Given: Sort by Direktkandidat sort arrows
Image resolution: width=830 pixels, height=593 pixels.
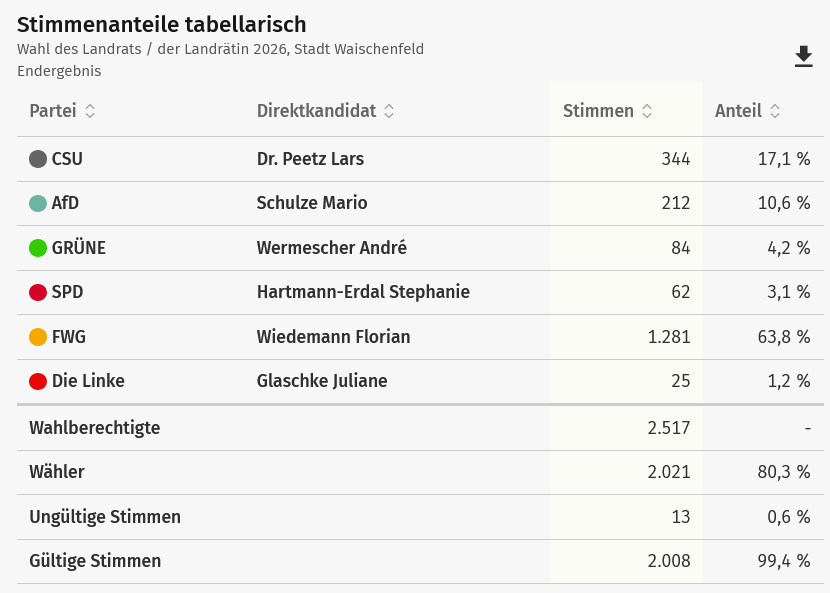Looking at the screenshot, I should click(x=389, y=111).
